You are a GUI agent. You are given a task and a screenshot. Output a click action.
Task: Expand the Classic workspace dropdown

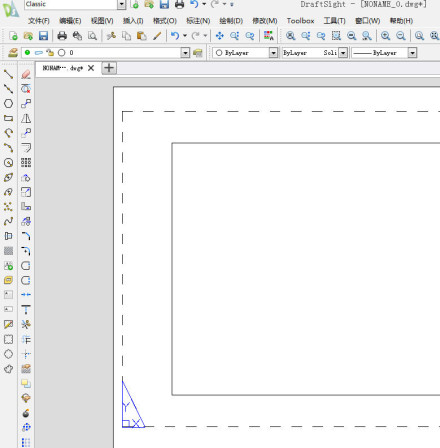point(122,4)
